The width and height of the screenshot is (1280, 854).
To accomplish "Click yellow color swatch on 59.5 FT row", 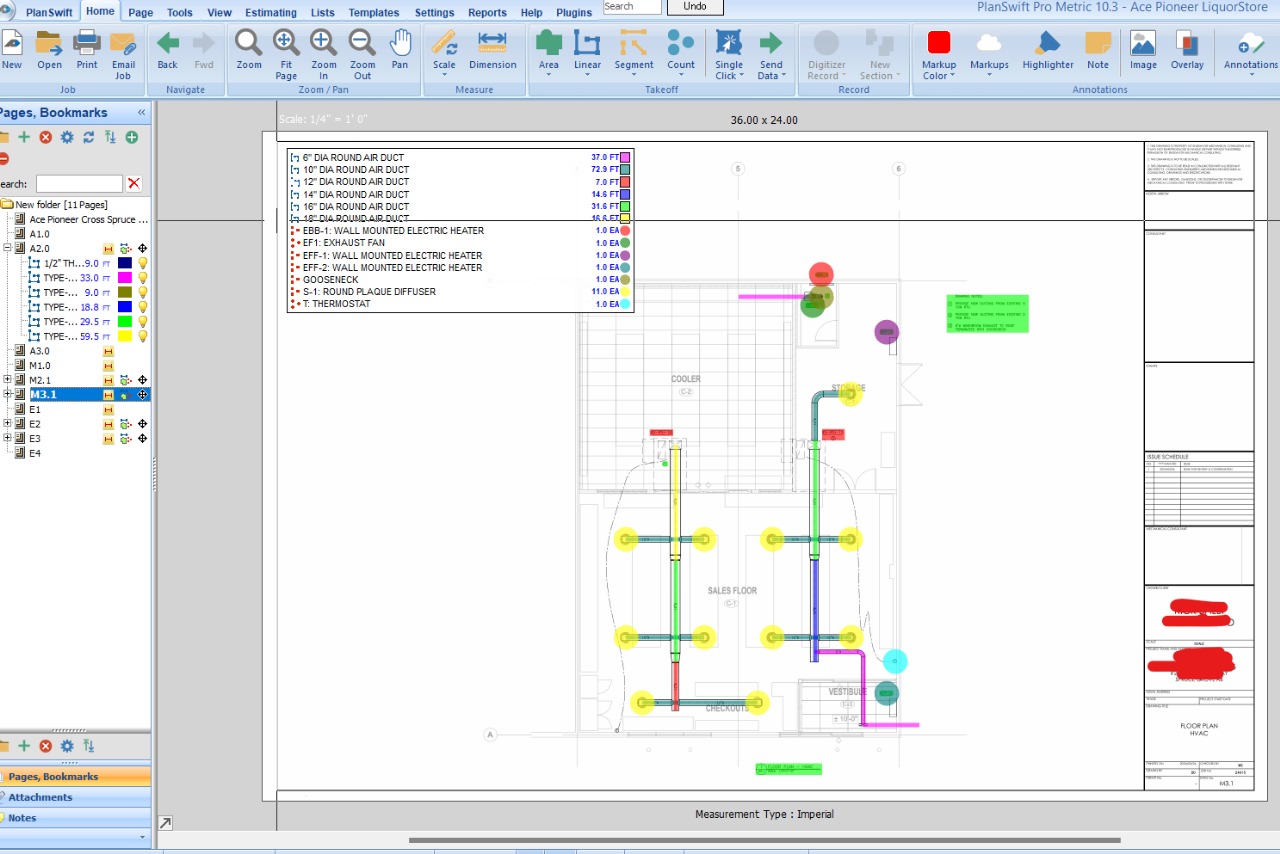I will pyautogui.click(x=125, y=337).
